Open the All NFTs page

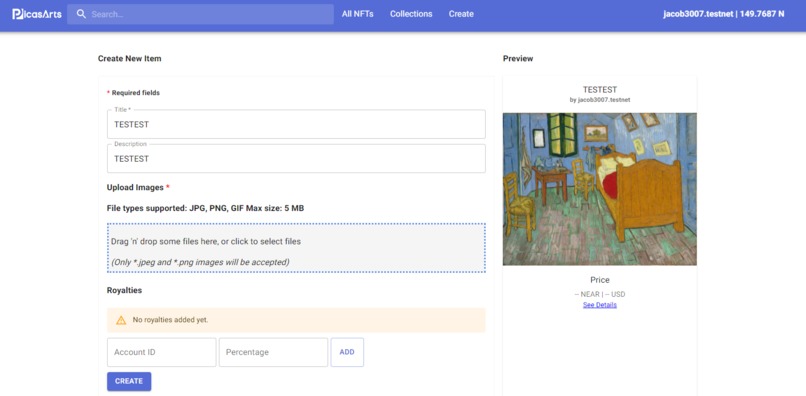click(x=357, y=14)
